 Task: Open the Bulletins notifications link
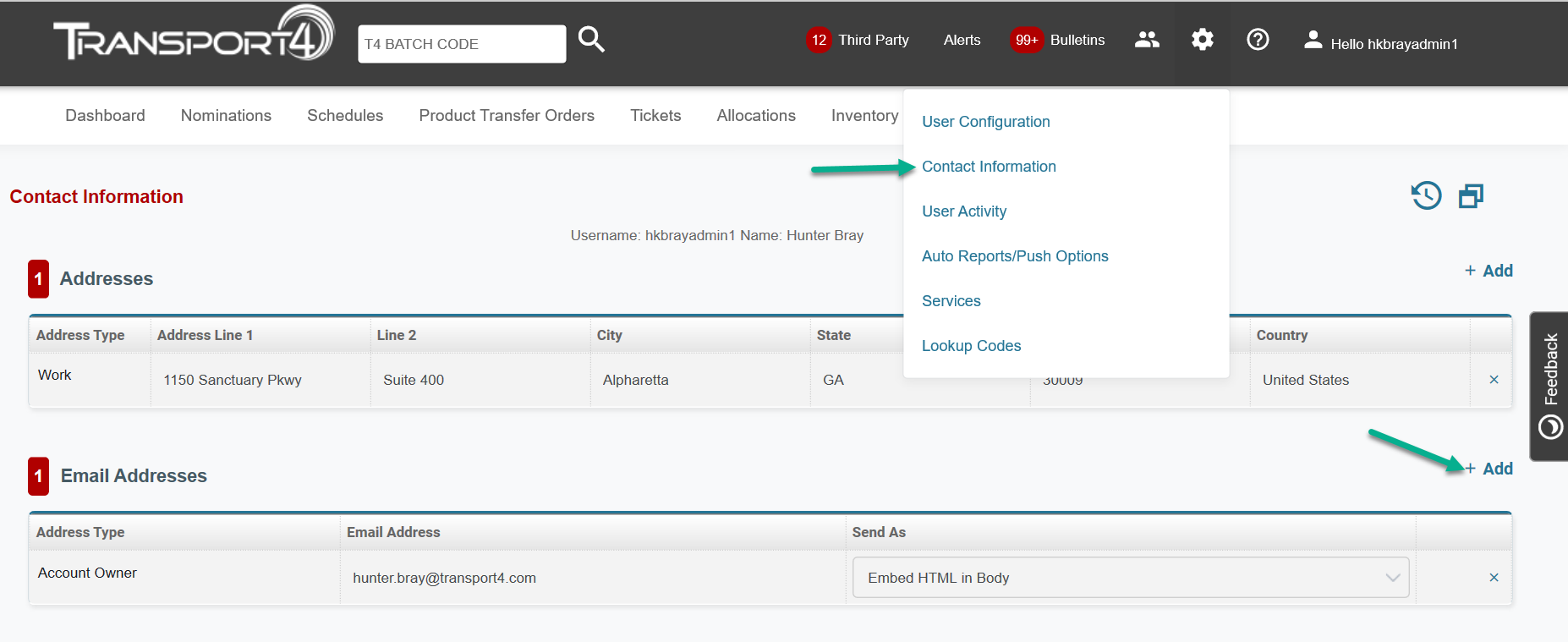click(x=1077, y=40)
